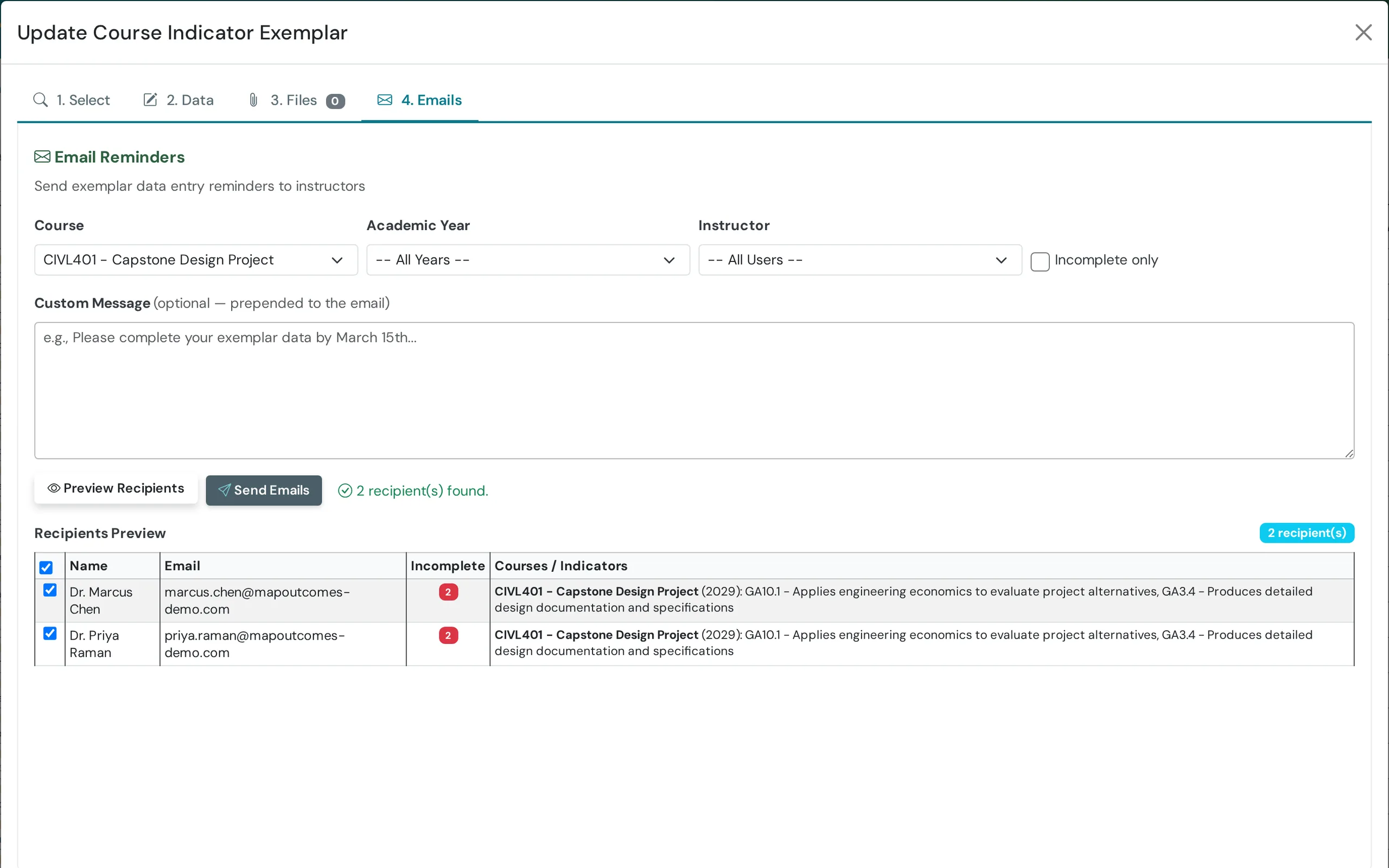The image size is (1389, 868).
Task: Toggle the select-all checkbox in table header
Action: [x=46, y=568]
